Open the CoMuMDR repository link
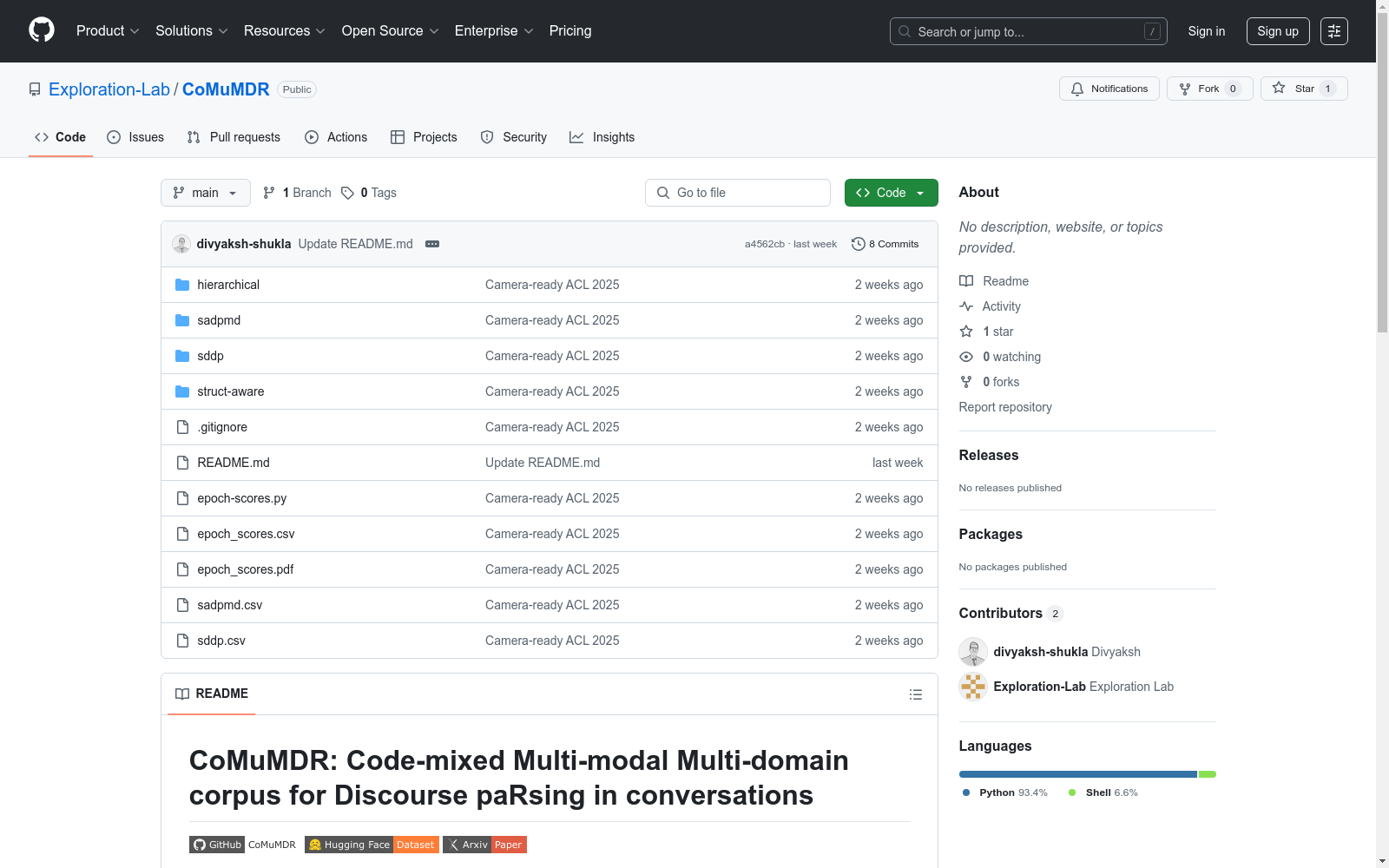1389x868 pixels. [226, 89]
